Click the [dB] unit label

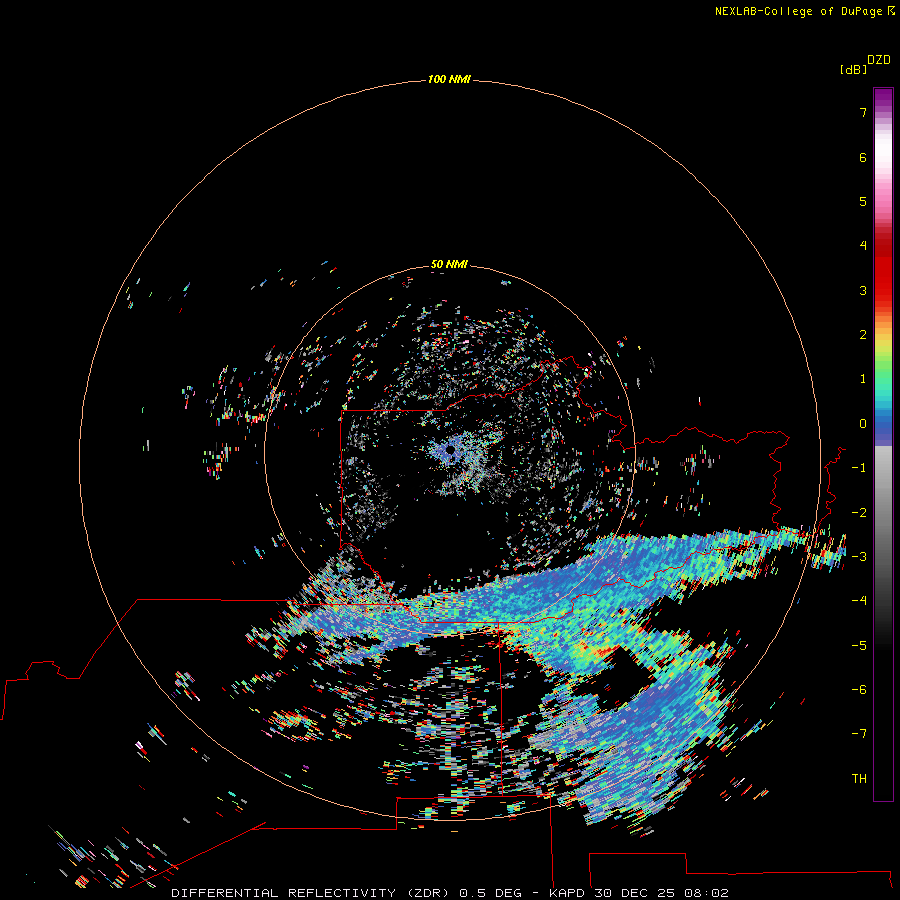click(x=853, y=69)
